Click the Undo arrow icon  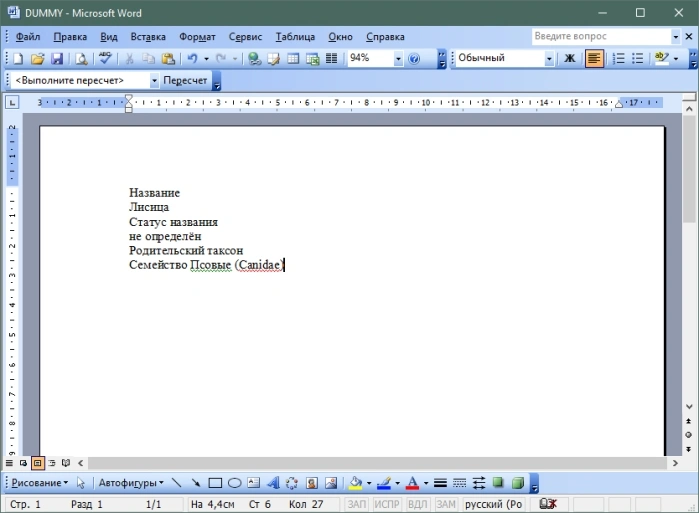(193, 58)
